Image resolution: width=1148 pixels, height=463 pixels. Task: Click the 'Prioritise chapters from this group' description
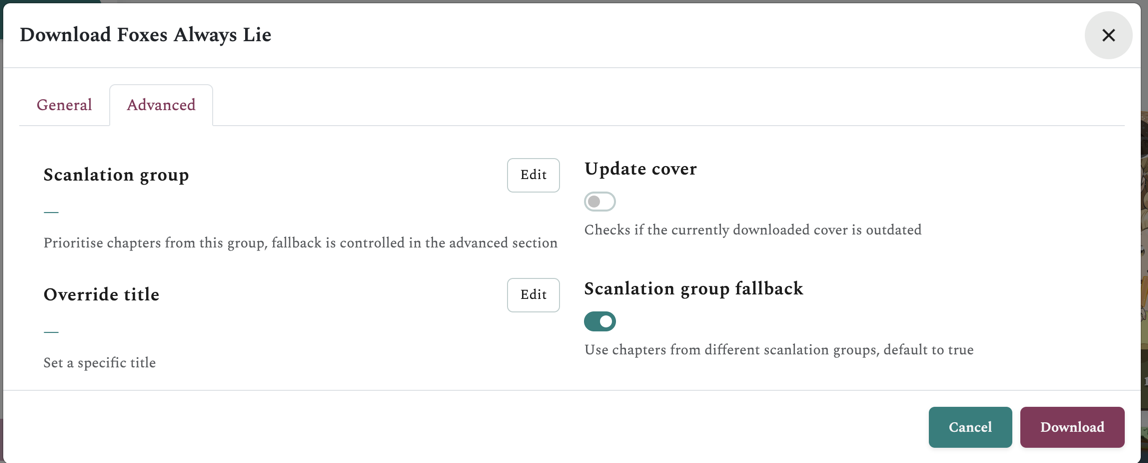(300, 243)
